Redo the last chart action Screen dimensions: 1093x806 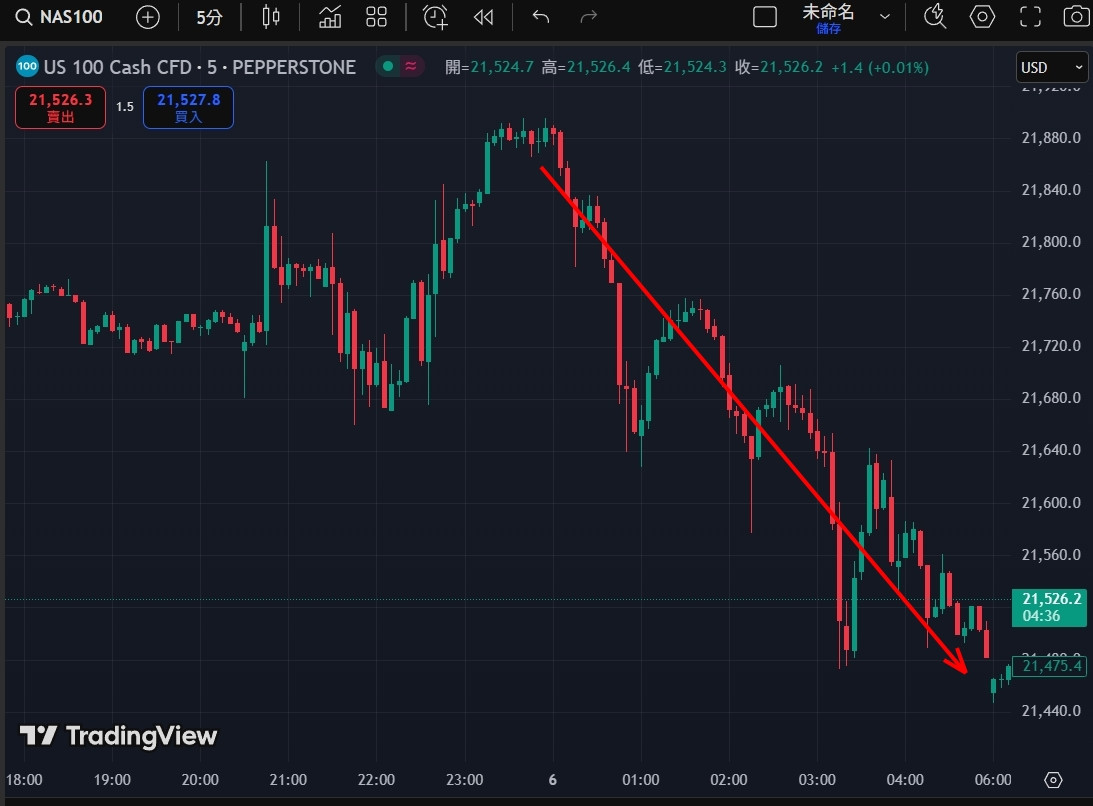(588, 17)
